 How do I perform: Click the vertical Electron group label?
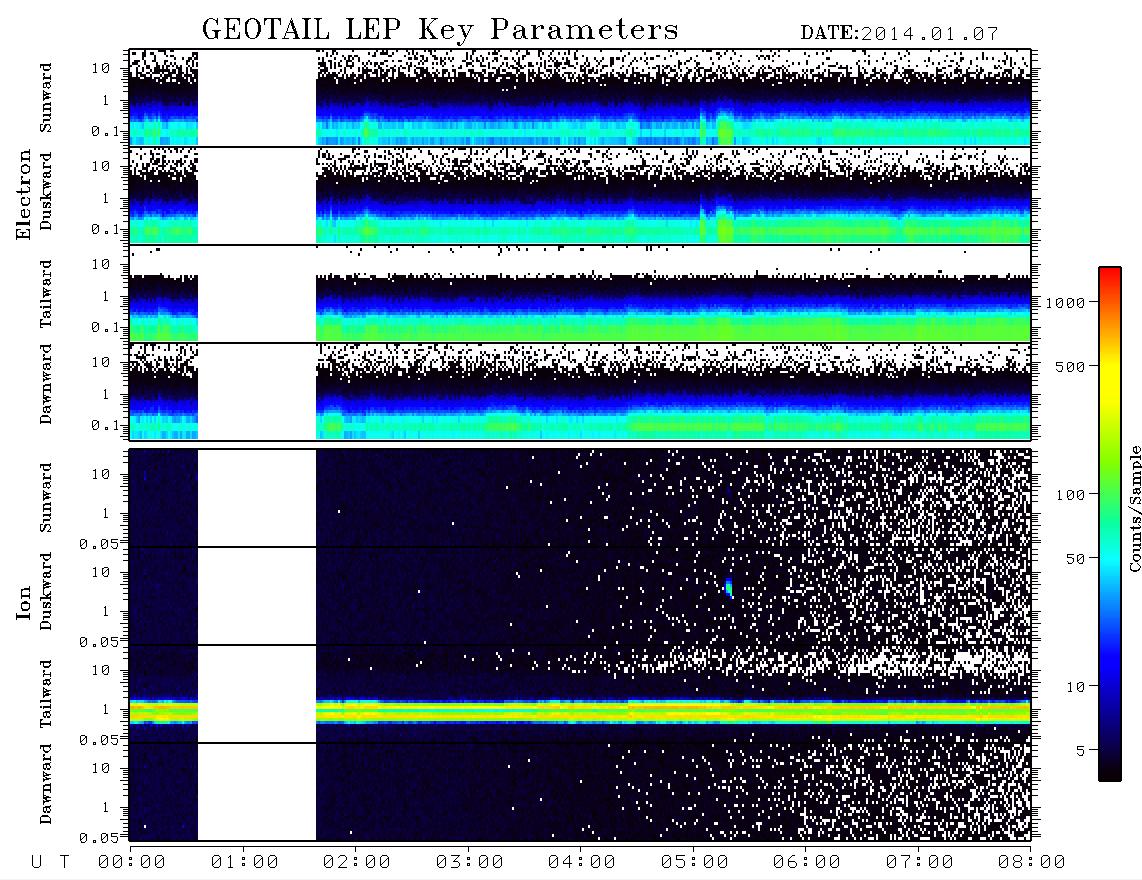[23, 195]
